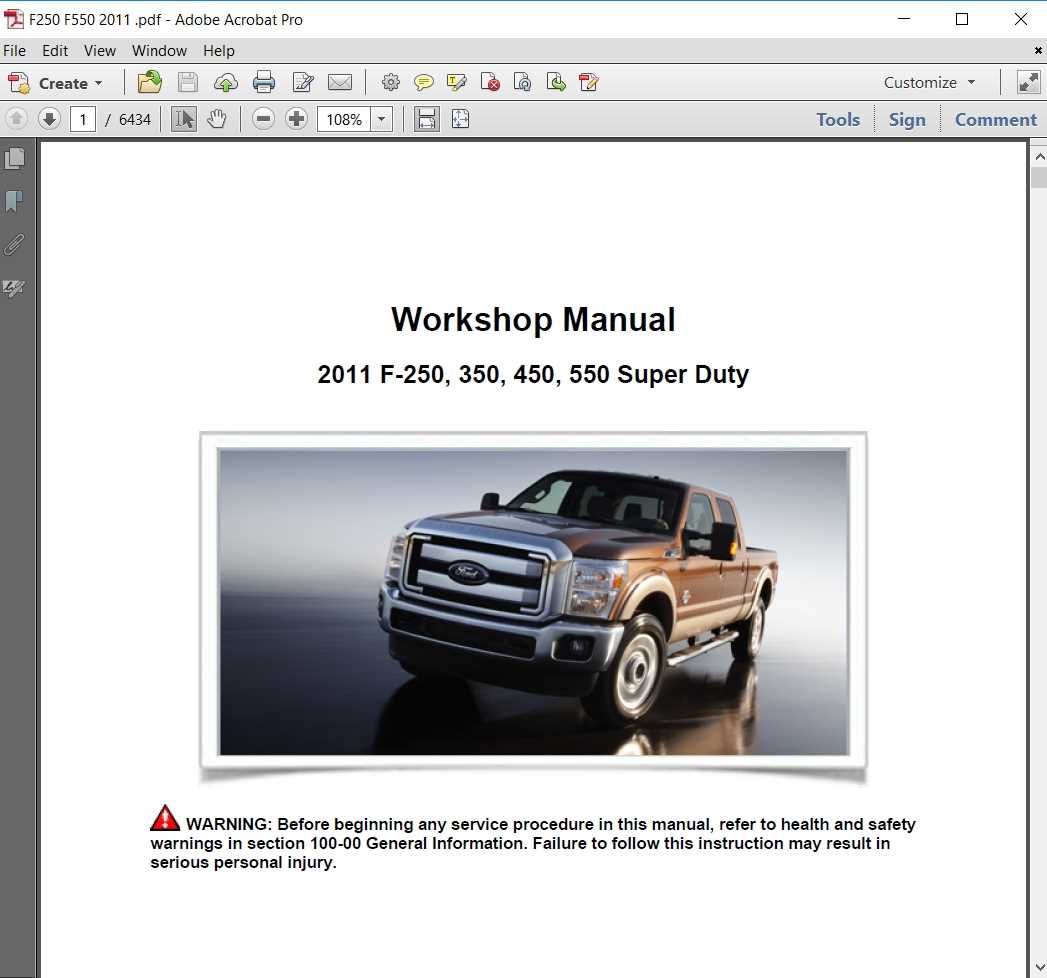Viewport: 1047px width, 978px height.
Task: Open the zoom percentage dropdown arrow
Action: (381, 119)
